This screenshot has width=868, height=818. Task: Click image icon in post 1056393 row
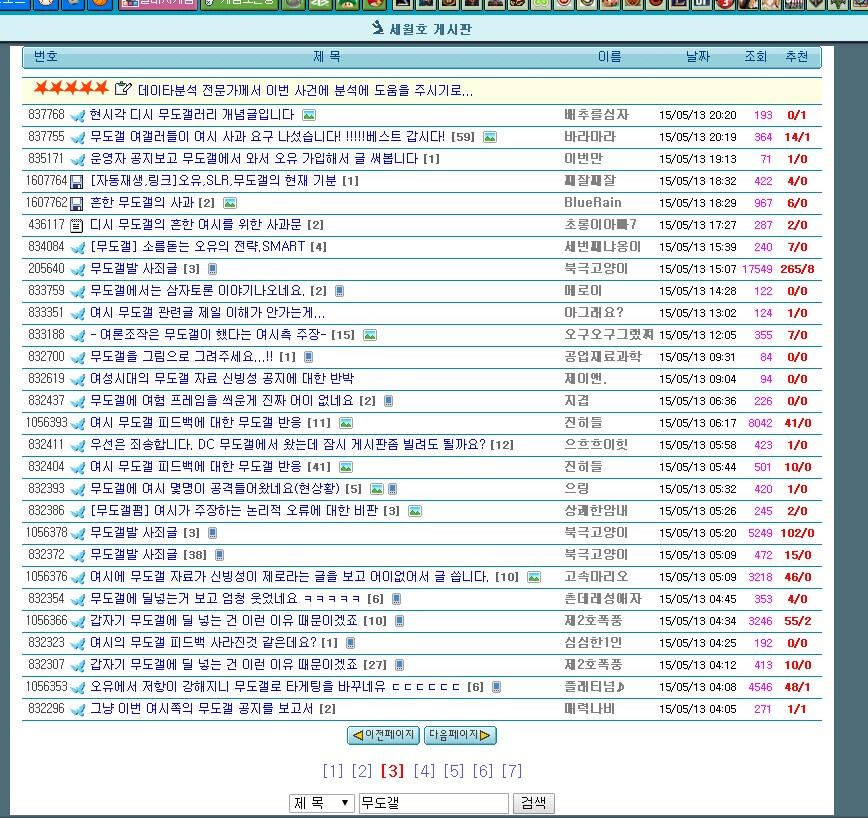pos(345,423)
